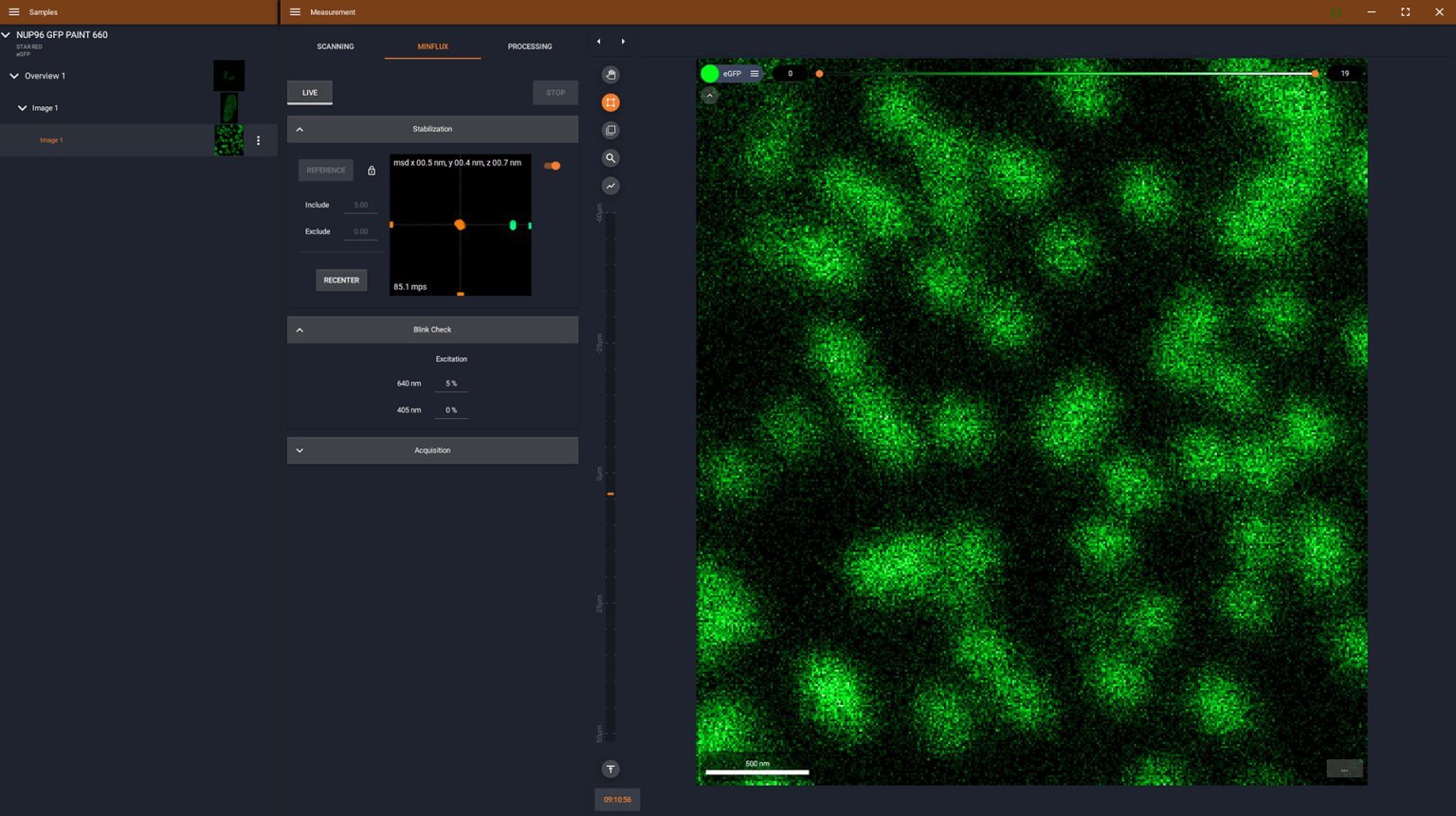Click the lock icon beside REFERENCE
The image size is (1456, 816).
click(x=372, y=171)
